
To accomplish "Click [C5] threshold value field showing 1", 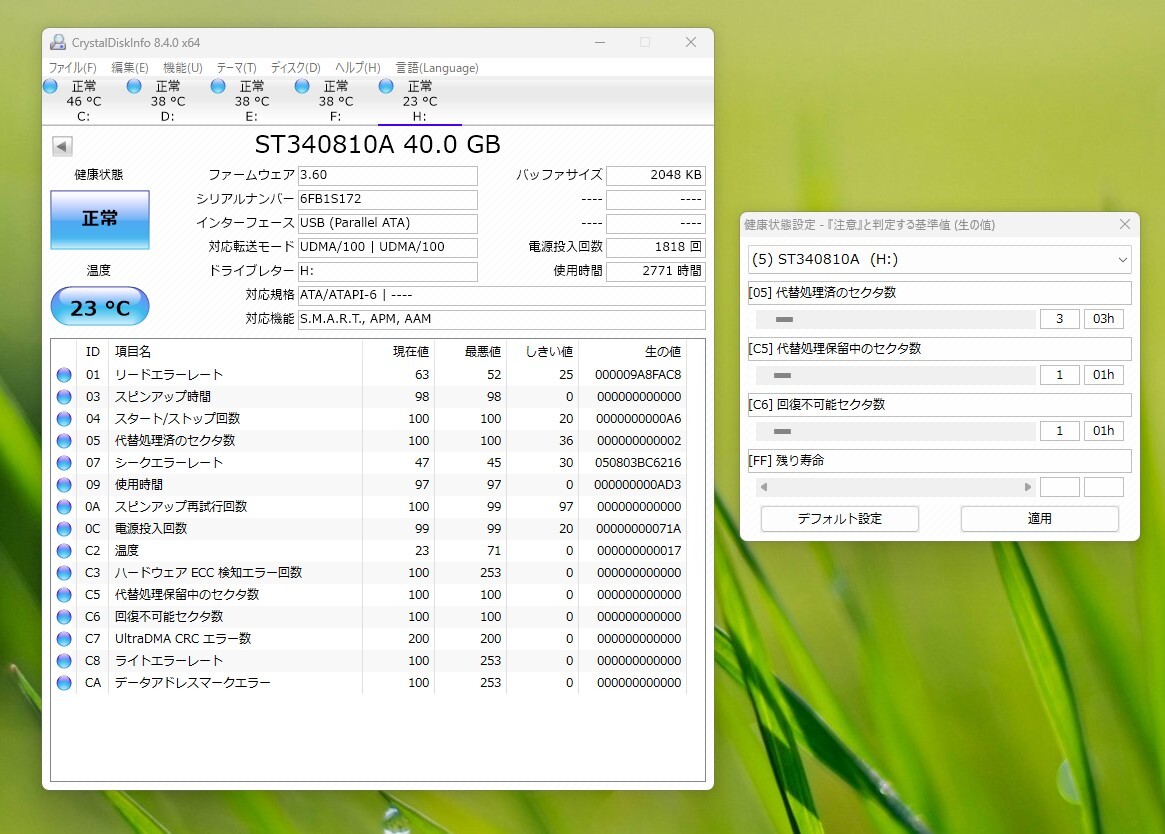I will 1059,375.
